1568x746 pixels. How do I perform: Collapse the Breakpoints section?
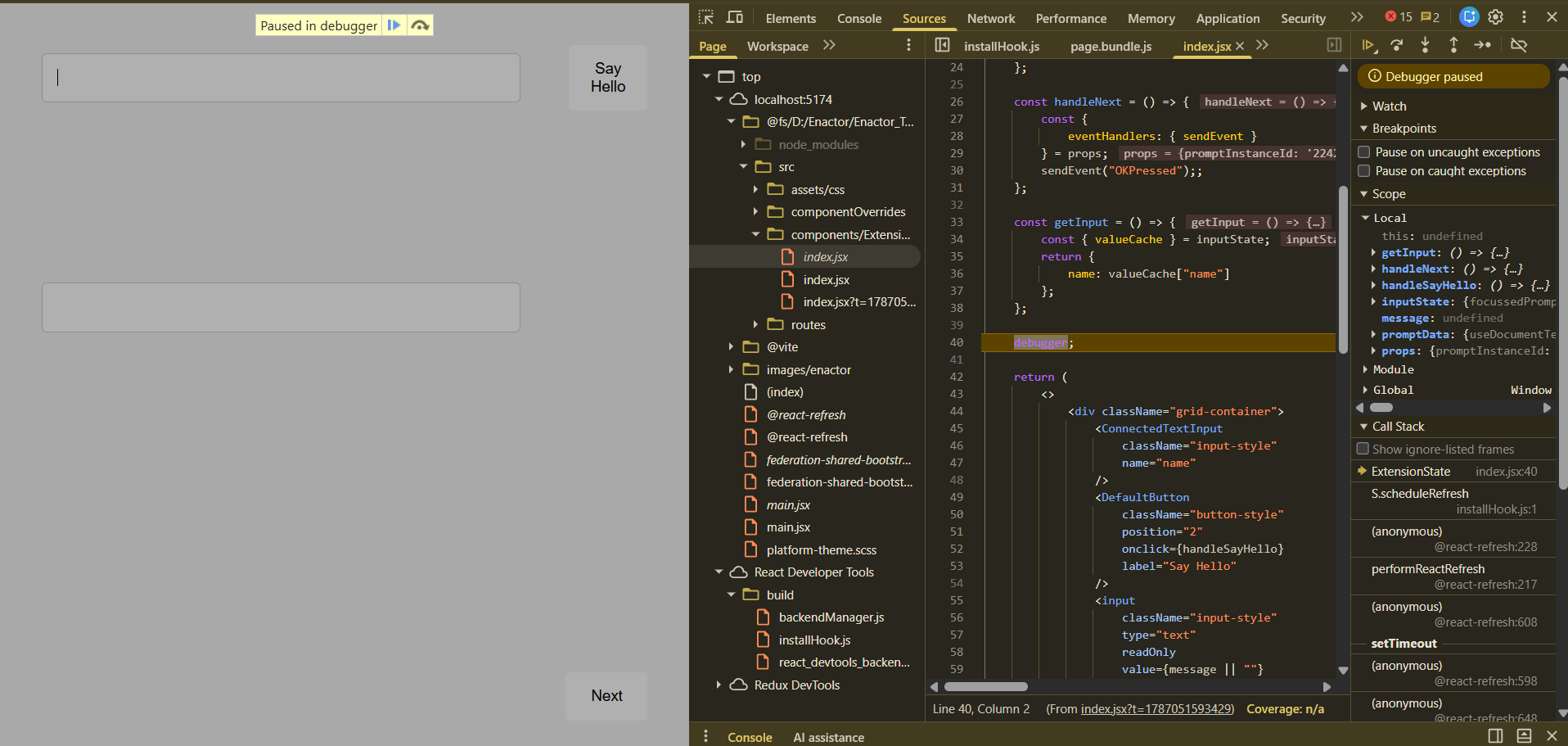point(1364,129)
